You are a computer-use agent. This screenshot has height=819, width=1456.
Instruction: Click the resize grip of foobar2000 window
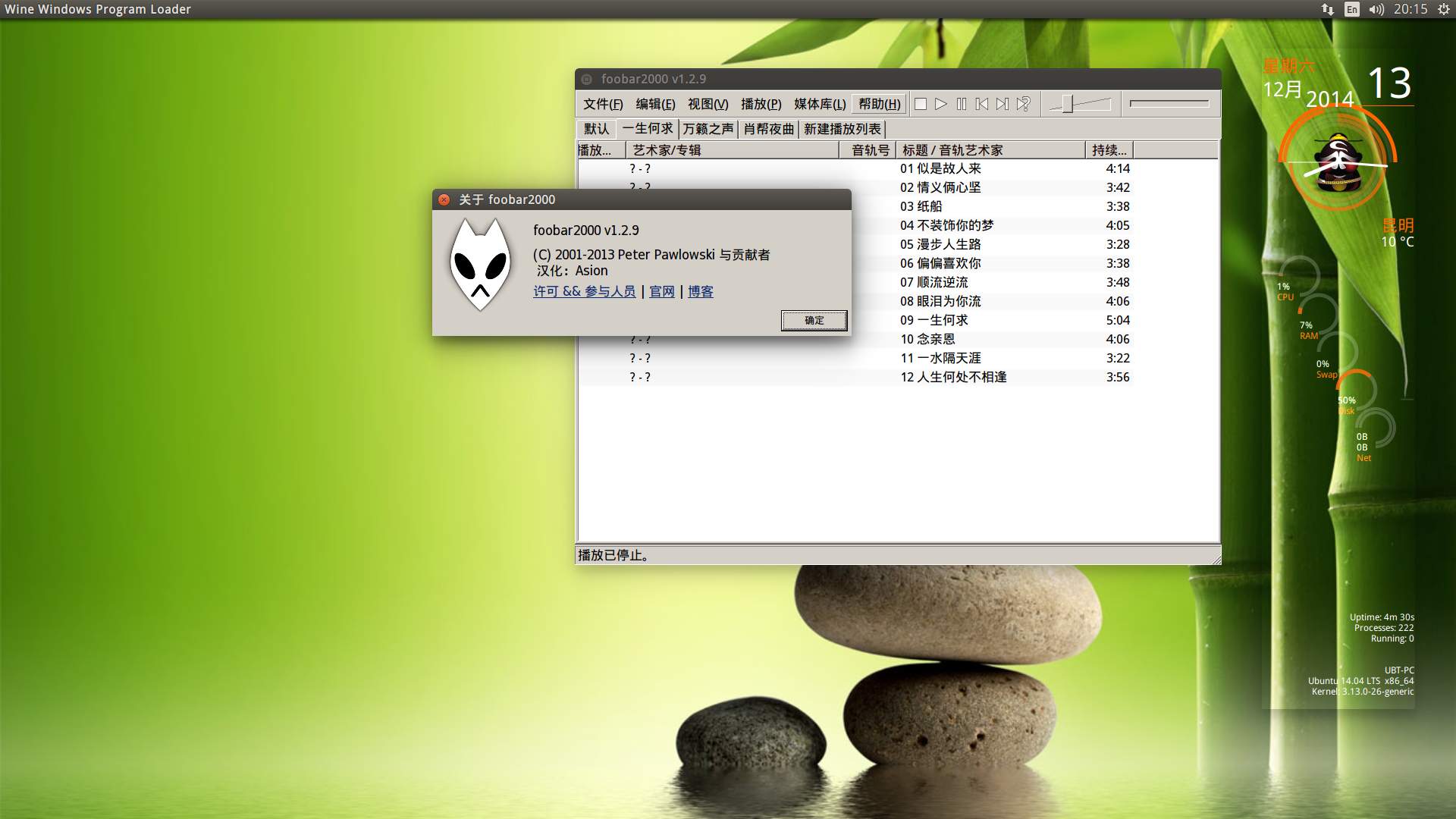1216,560
